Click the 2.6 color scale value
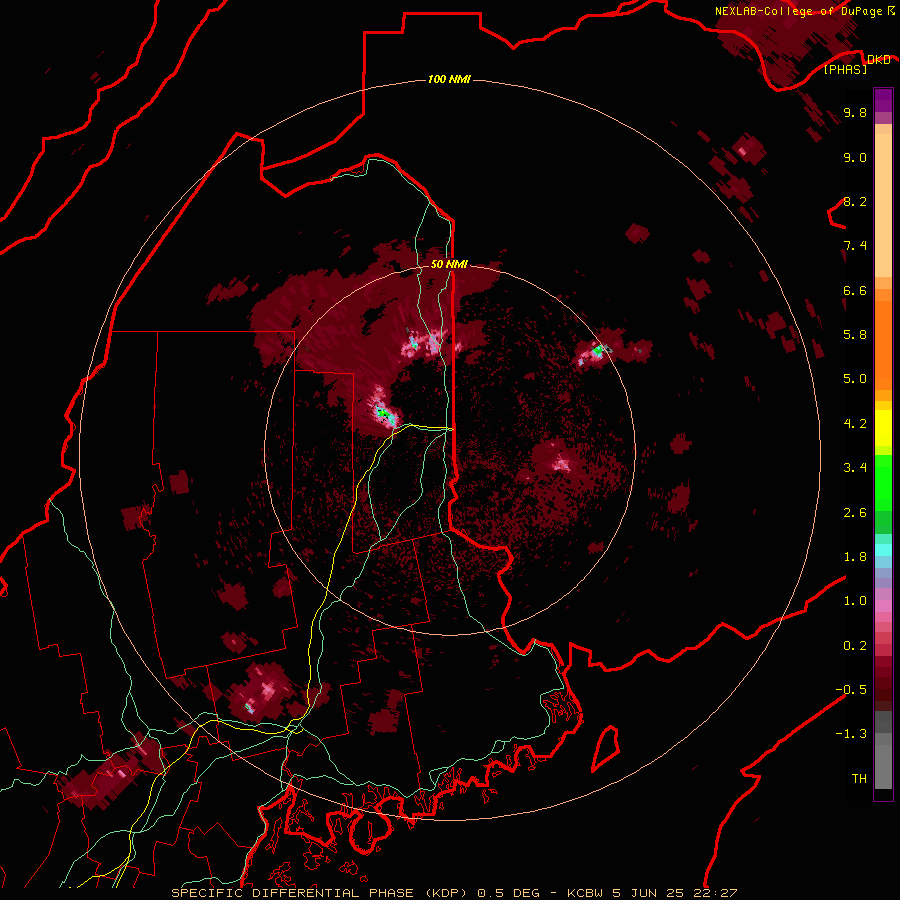This screenshot has height=900, width=900. [x=855, y=513]
